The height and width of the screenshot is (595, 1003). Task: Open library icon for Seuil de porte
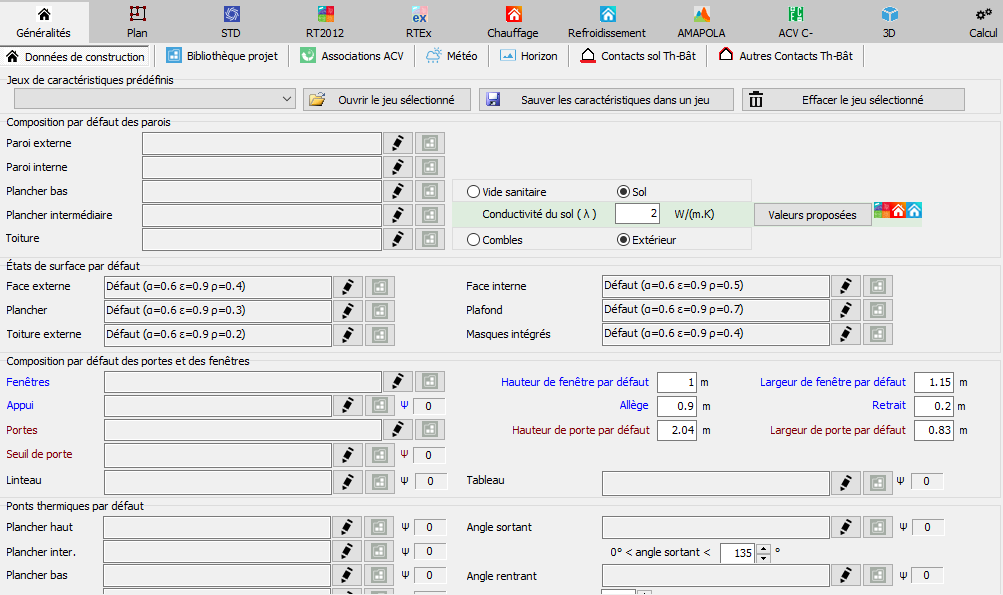coord(380,455)
